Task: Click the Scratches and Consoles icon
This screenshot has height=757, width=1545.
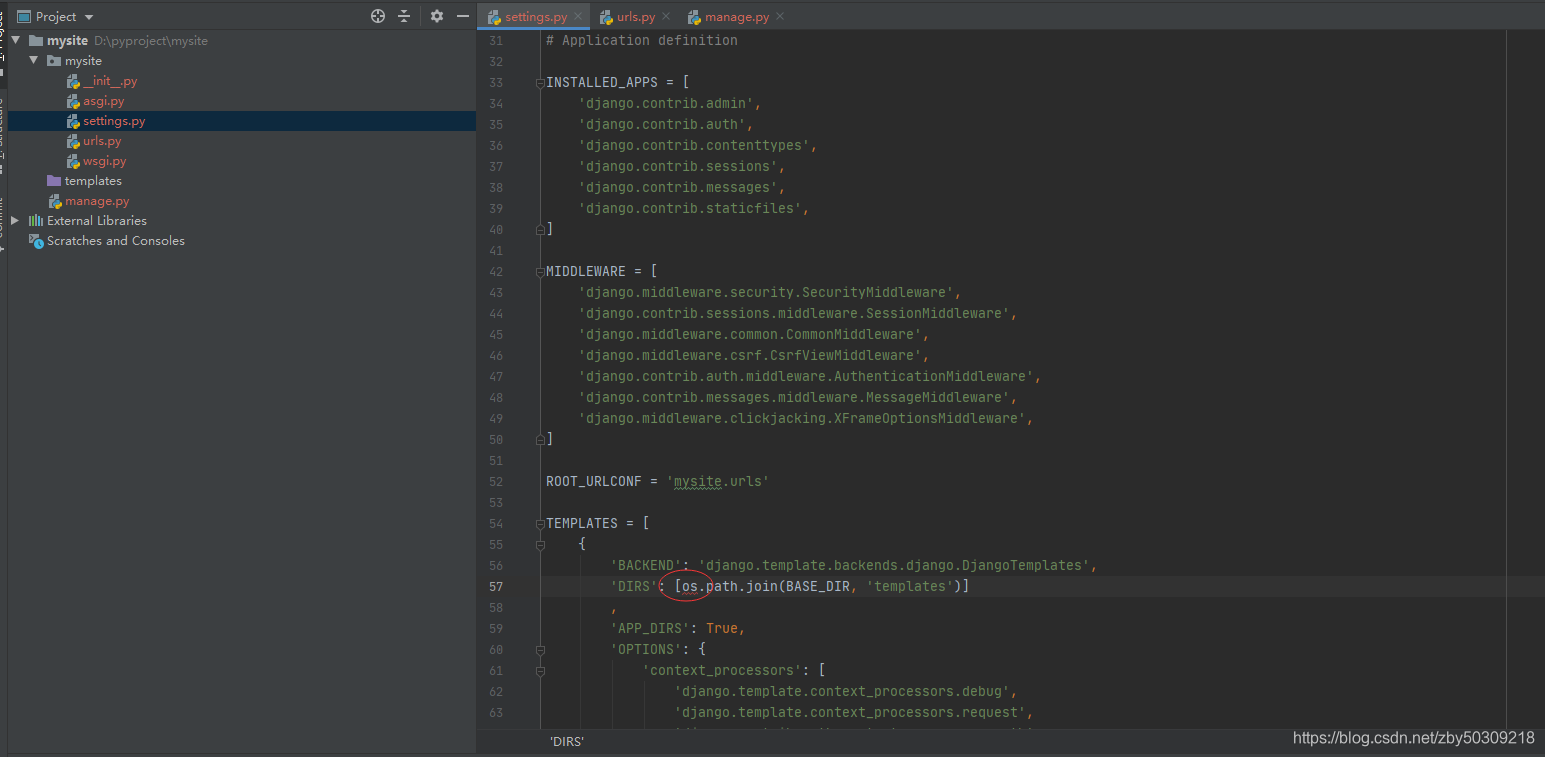Action: tap(35, 240)
